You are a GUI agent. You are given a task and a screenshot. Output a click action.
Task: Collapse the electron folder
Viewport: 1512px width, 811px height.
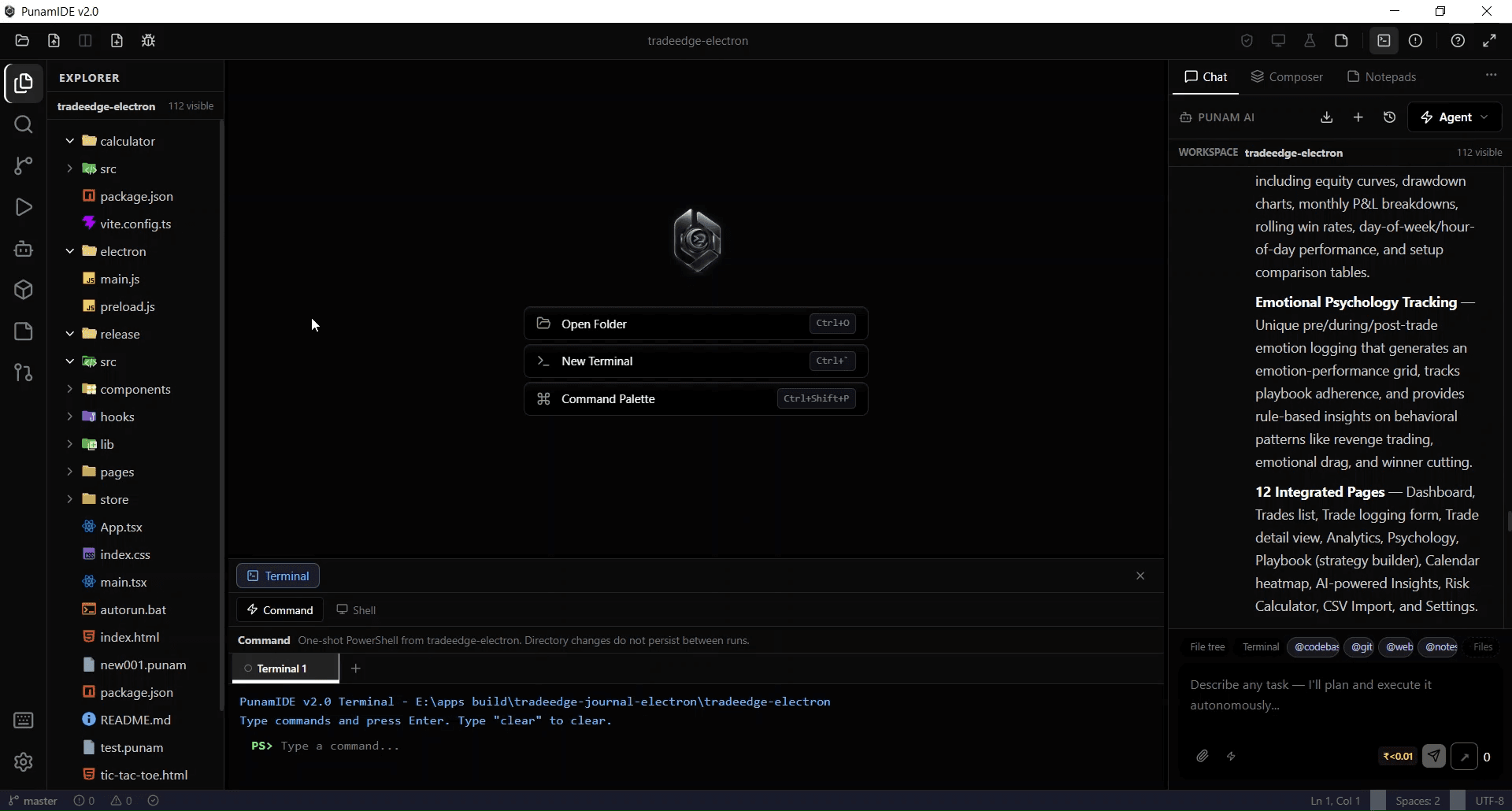(x=69, y=251)
